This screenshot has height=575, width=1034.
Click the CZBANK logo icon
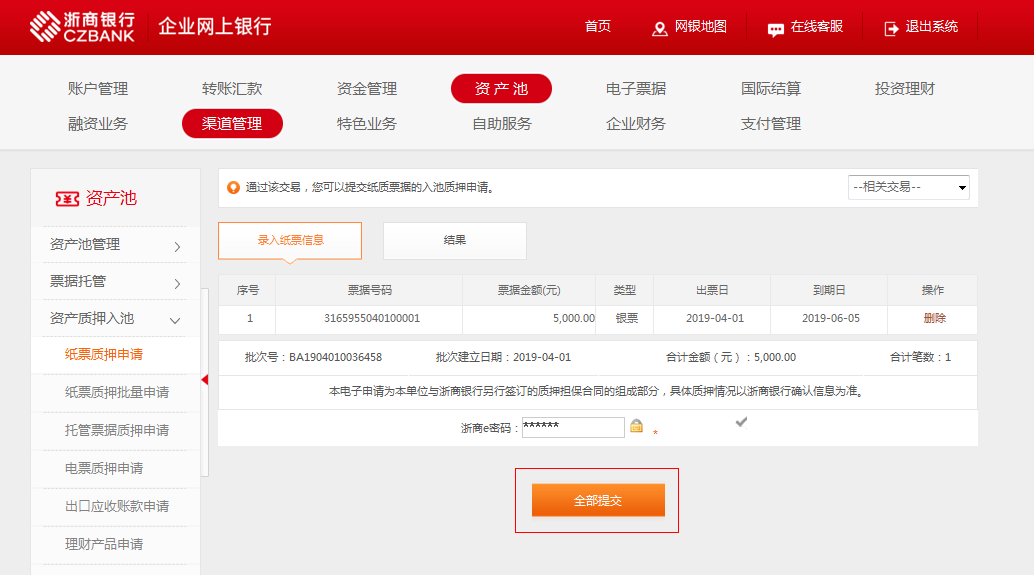(45, 26)
